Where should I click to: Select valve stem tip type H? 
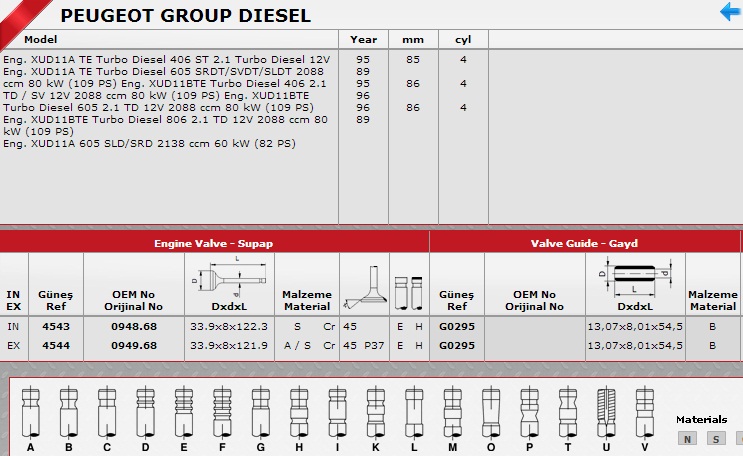coord(299,419)
